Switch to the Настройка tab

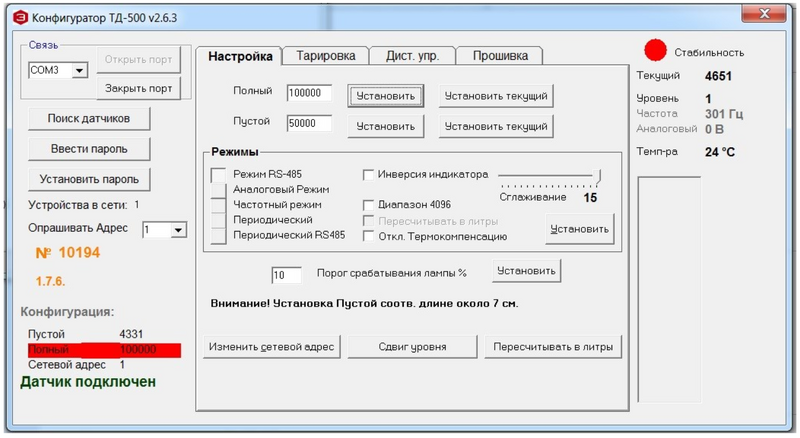click(x=240, y=56)
